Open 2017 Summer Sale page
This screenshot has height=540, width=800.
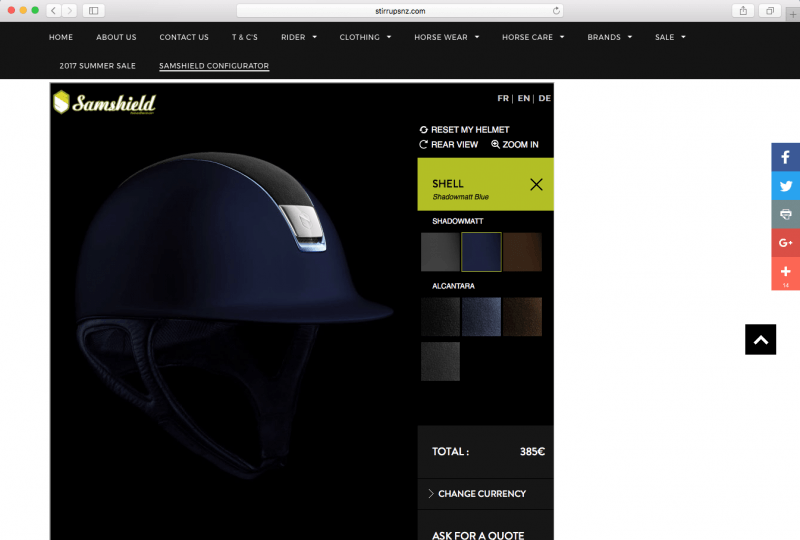pyautogui.click(x=97, y=66)
